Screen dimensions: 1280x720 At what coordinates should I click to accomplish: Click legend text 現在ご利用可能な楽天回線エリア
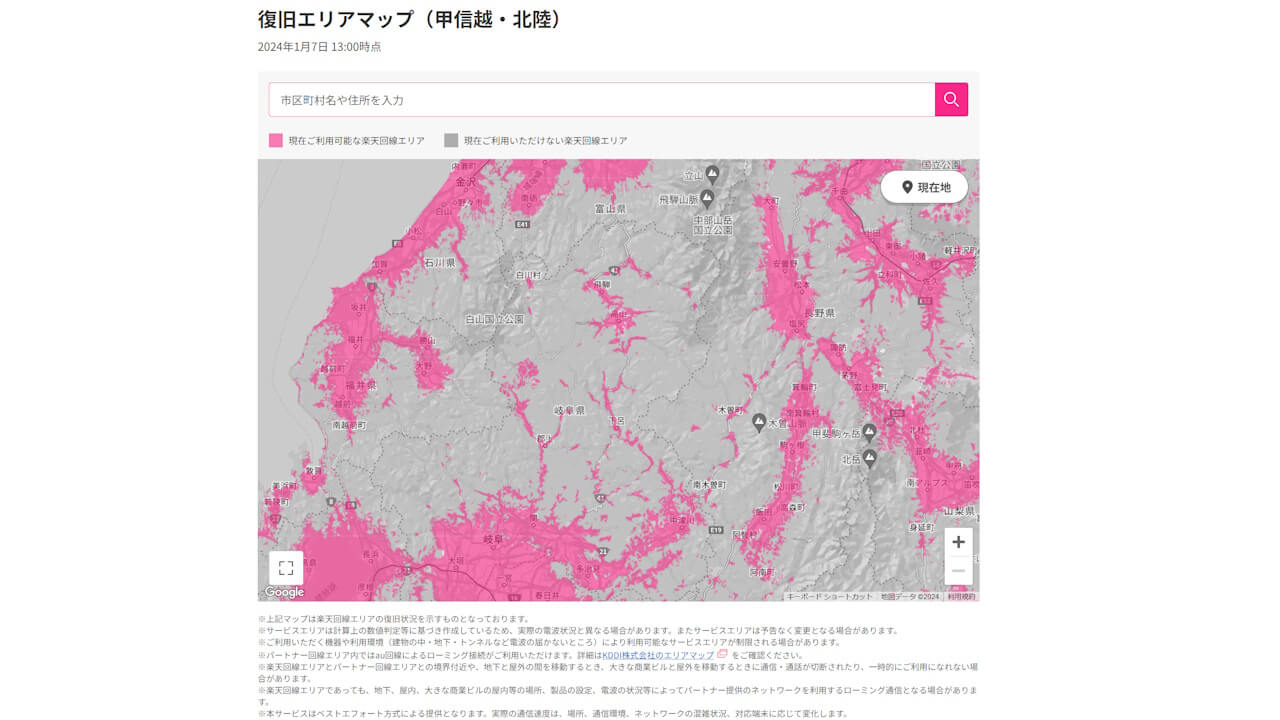pos(357,141)
